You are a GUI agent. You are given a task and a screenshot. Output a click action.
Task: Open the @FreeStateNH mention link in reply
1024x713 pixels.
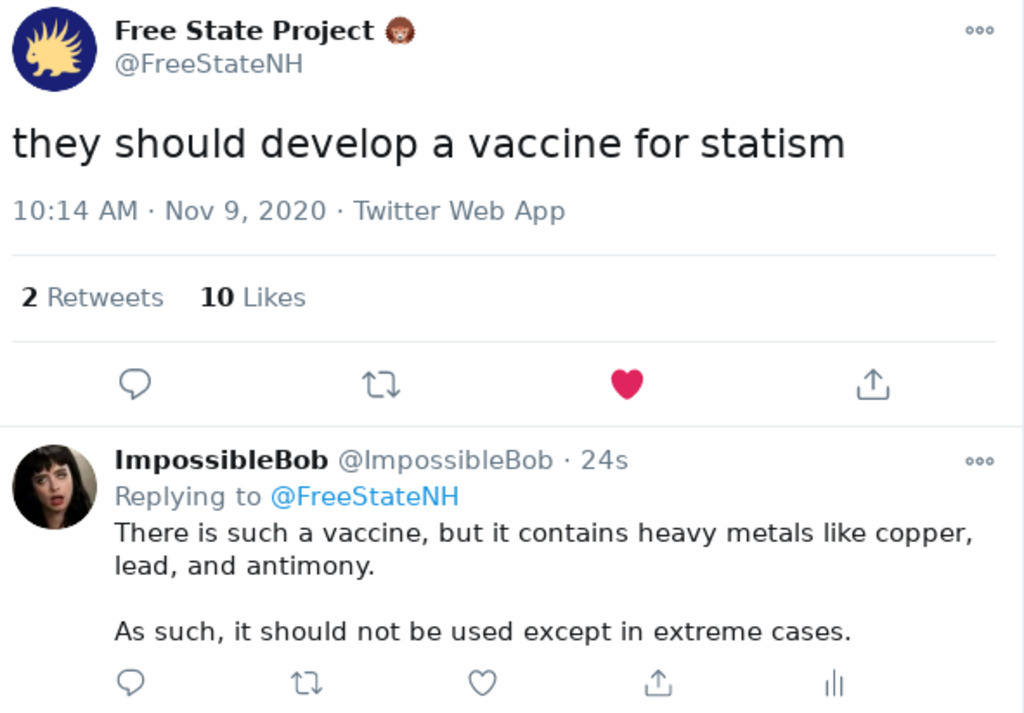(x=364, y=496)
